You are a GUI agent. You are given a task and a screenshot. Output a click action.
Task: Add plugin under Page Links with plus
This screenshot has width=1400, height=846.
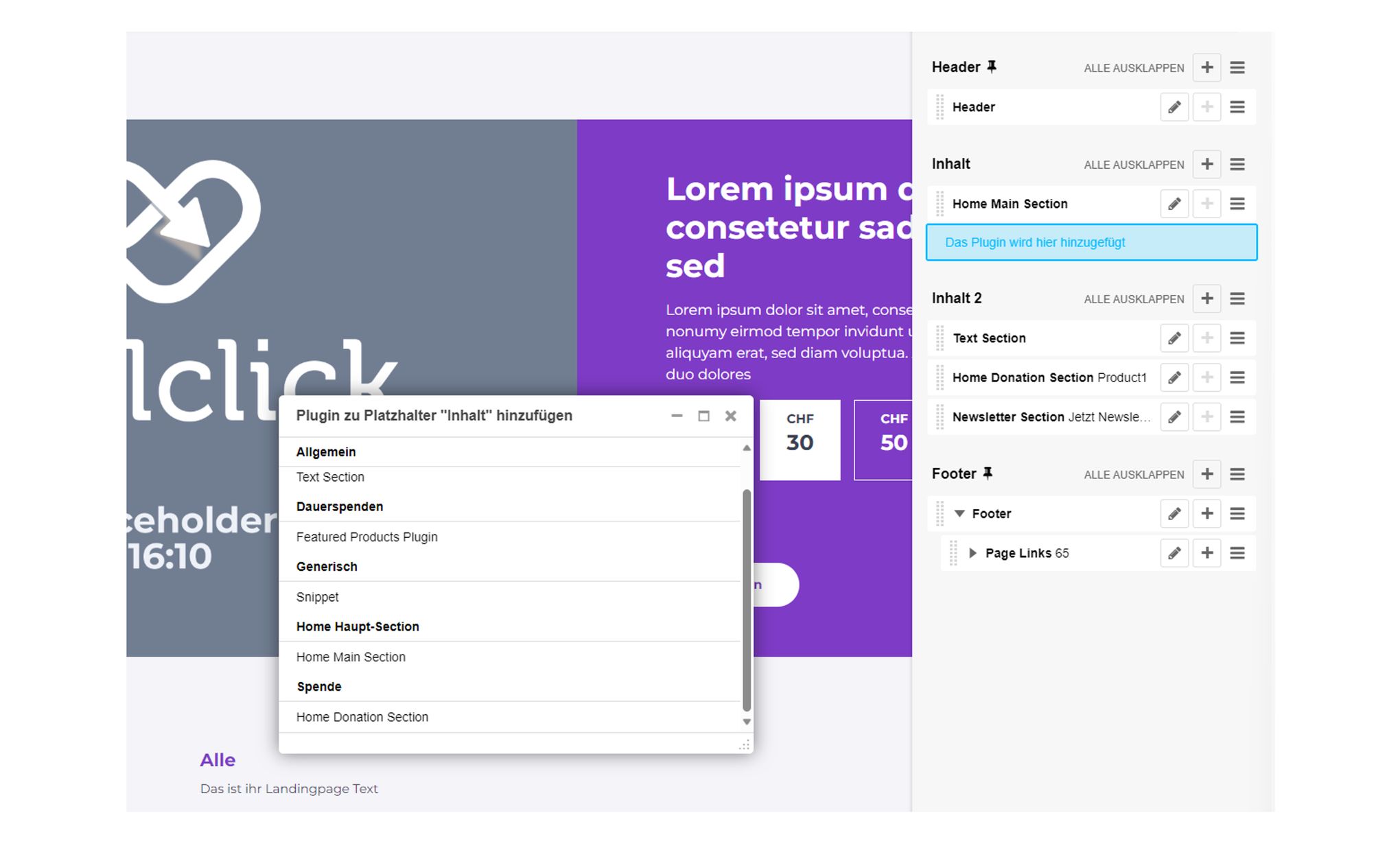point(1206,553)
